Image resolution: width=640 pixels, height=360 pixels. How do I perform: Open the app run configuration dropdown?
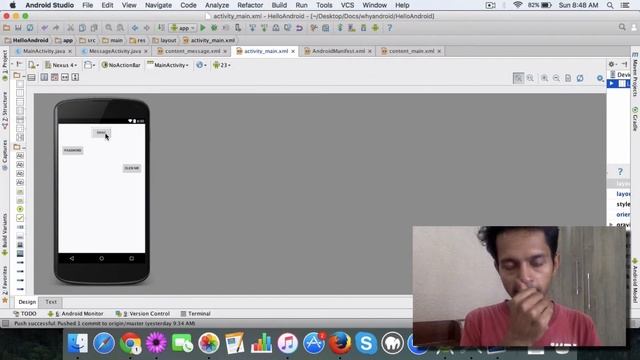(183, 28)
